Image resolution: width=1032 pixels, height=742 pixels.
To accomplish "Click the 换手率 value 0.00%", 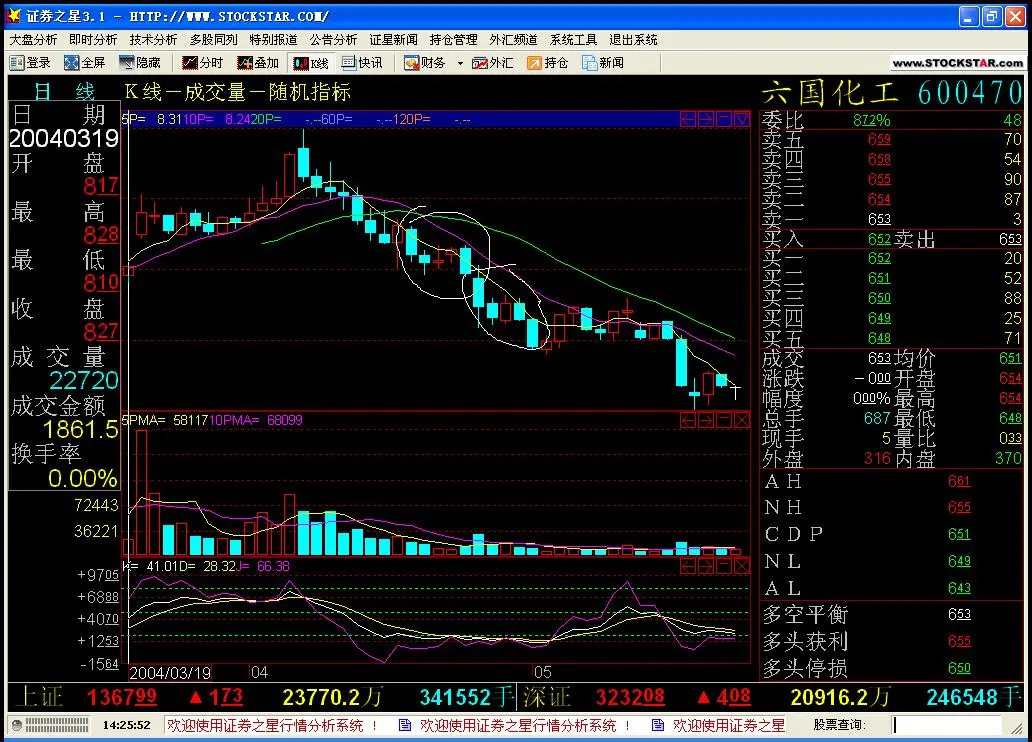I will point(82,478).
